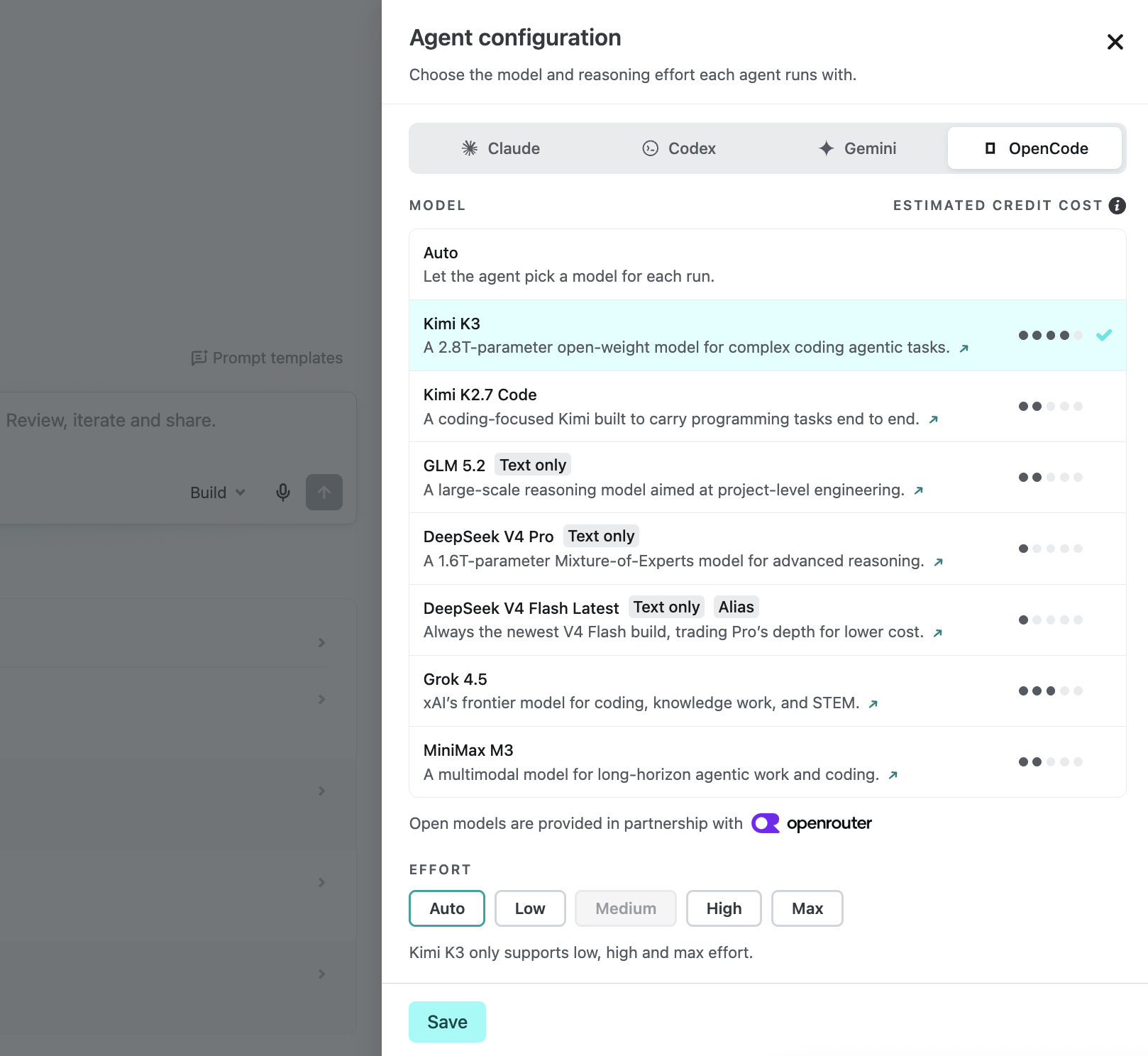Click the Text only badge on DeepSeek V4 Pro
1148x1056 pixels.
(x=601, y=536)
